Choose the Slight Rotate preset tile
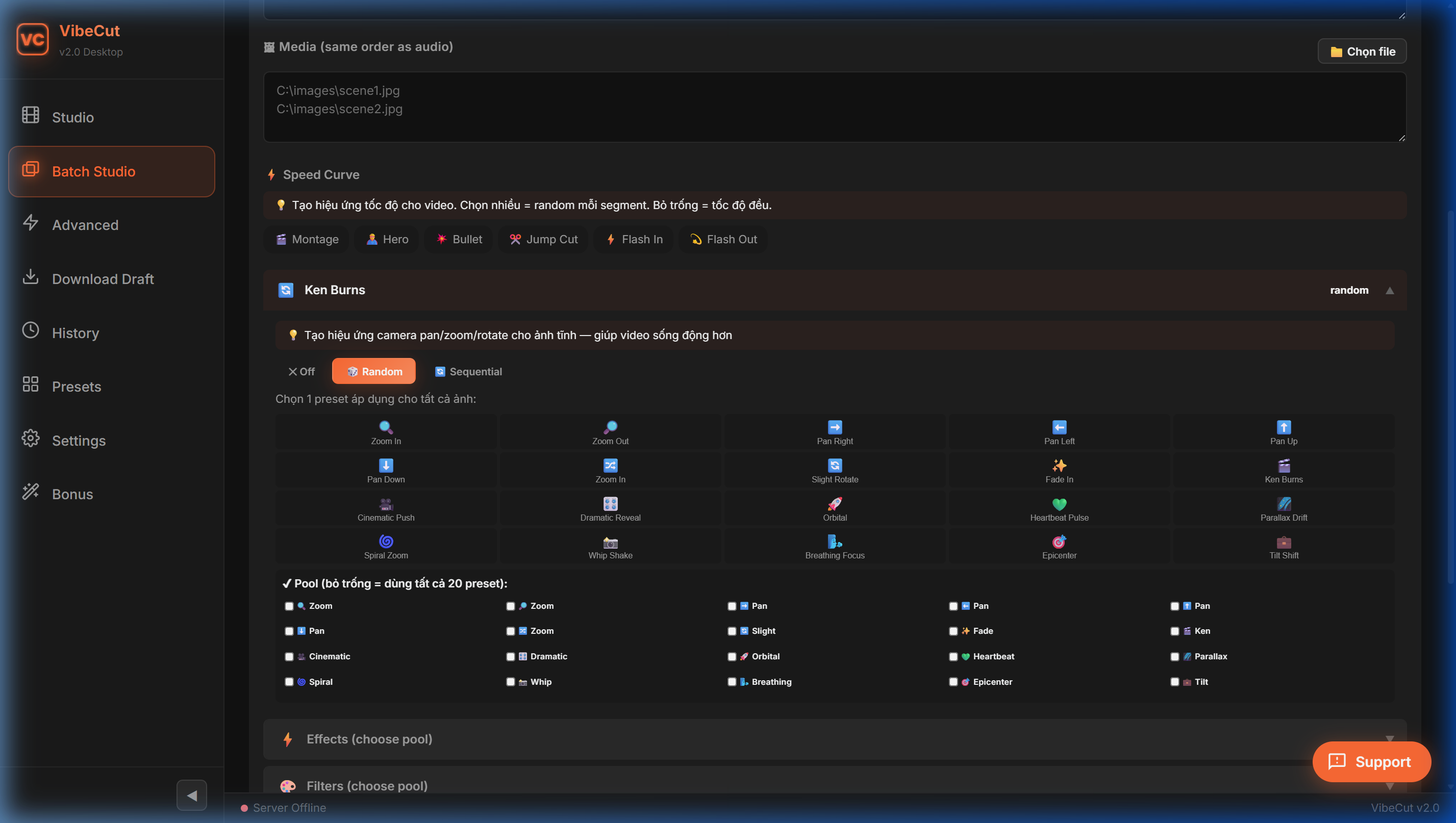The height and width of the screenshot is (823, 1456). [835, 471]
